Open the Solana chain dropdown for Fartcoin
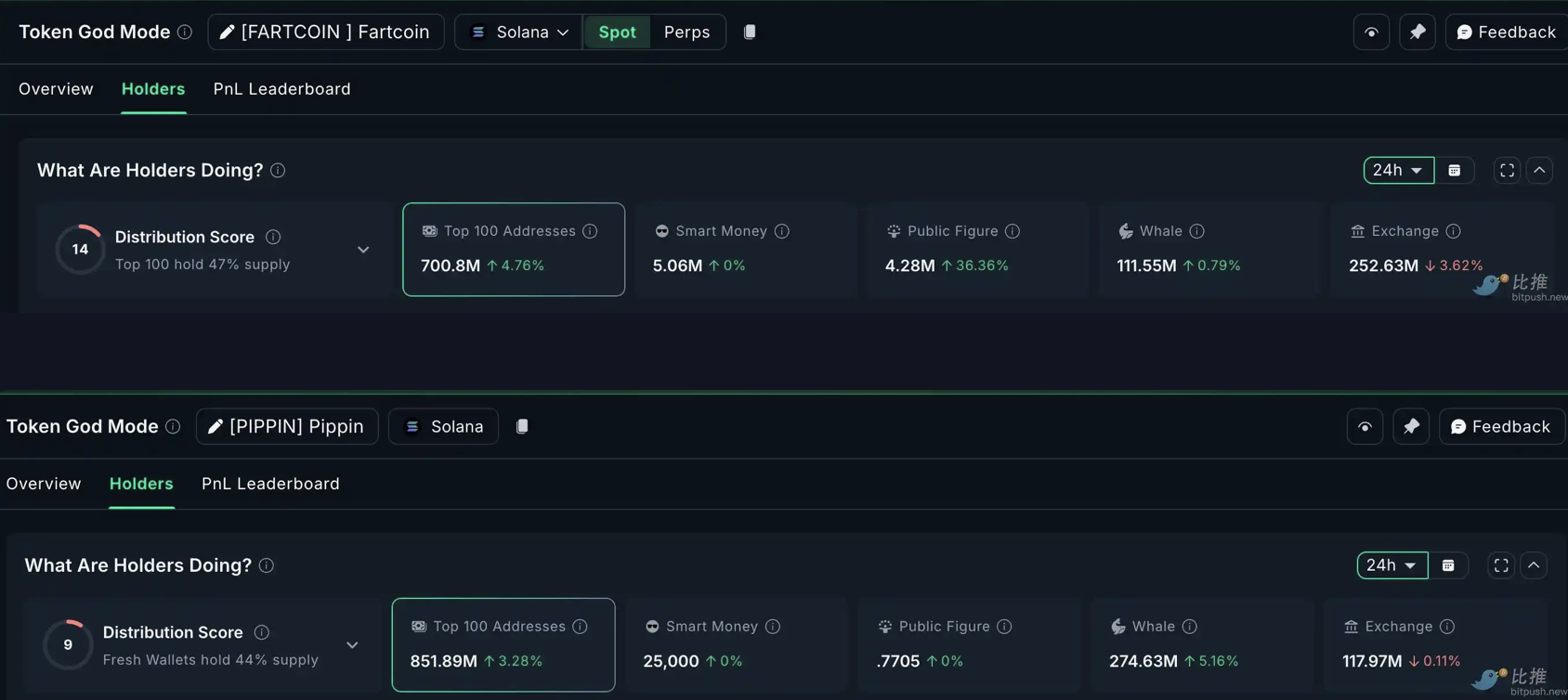1568x700 pixels. tap(518, 32)
